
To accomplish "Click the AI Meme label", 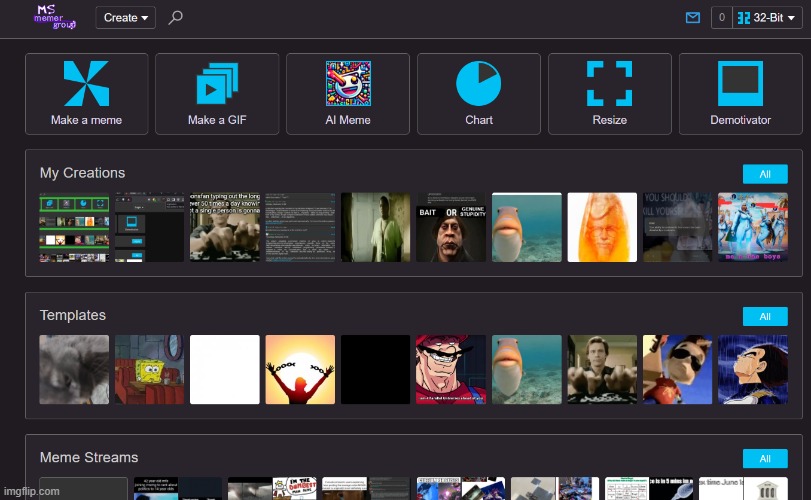I will tap(348, 120).
